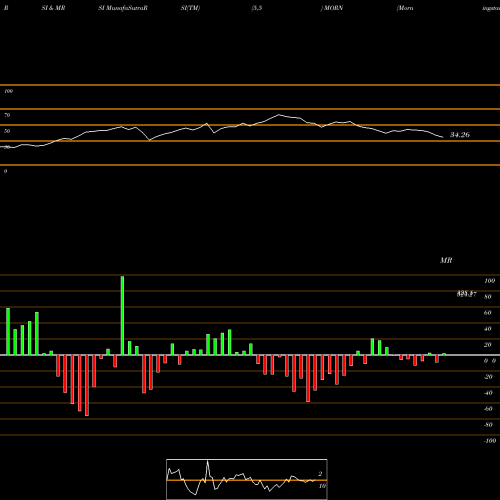Viewport: 500px width, 500px height.
Task: Click the MR panel 100 axis label
Action: click(489, 281)
